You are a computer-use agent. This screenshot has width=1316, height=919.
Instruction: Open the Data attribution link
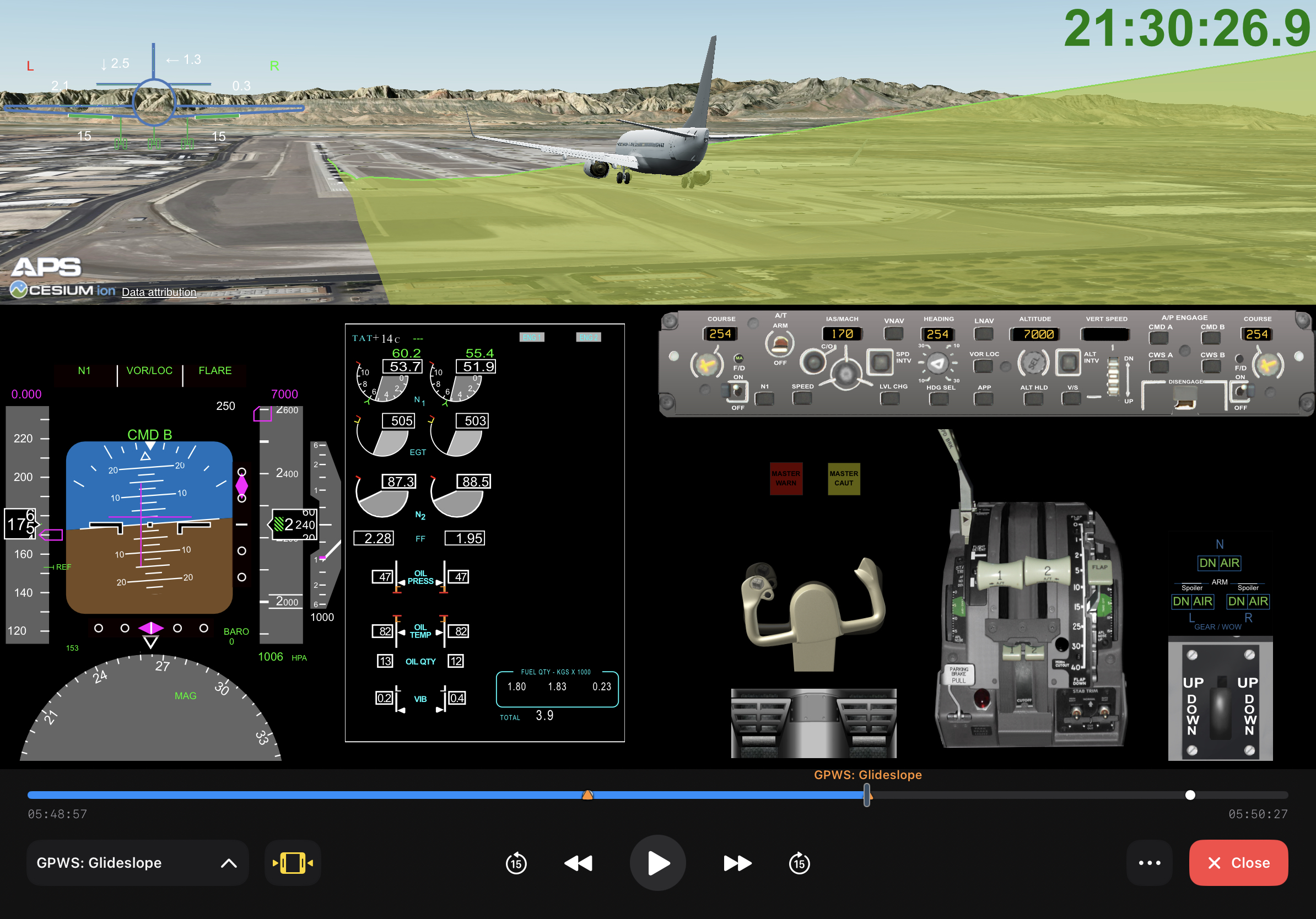coord(159,292)
